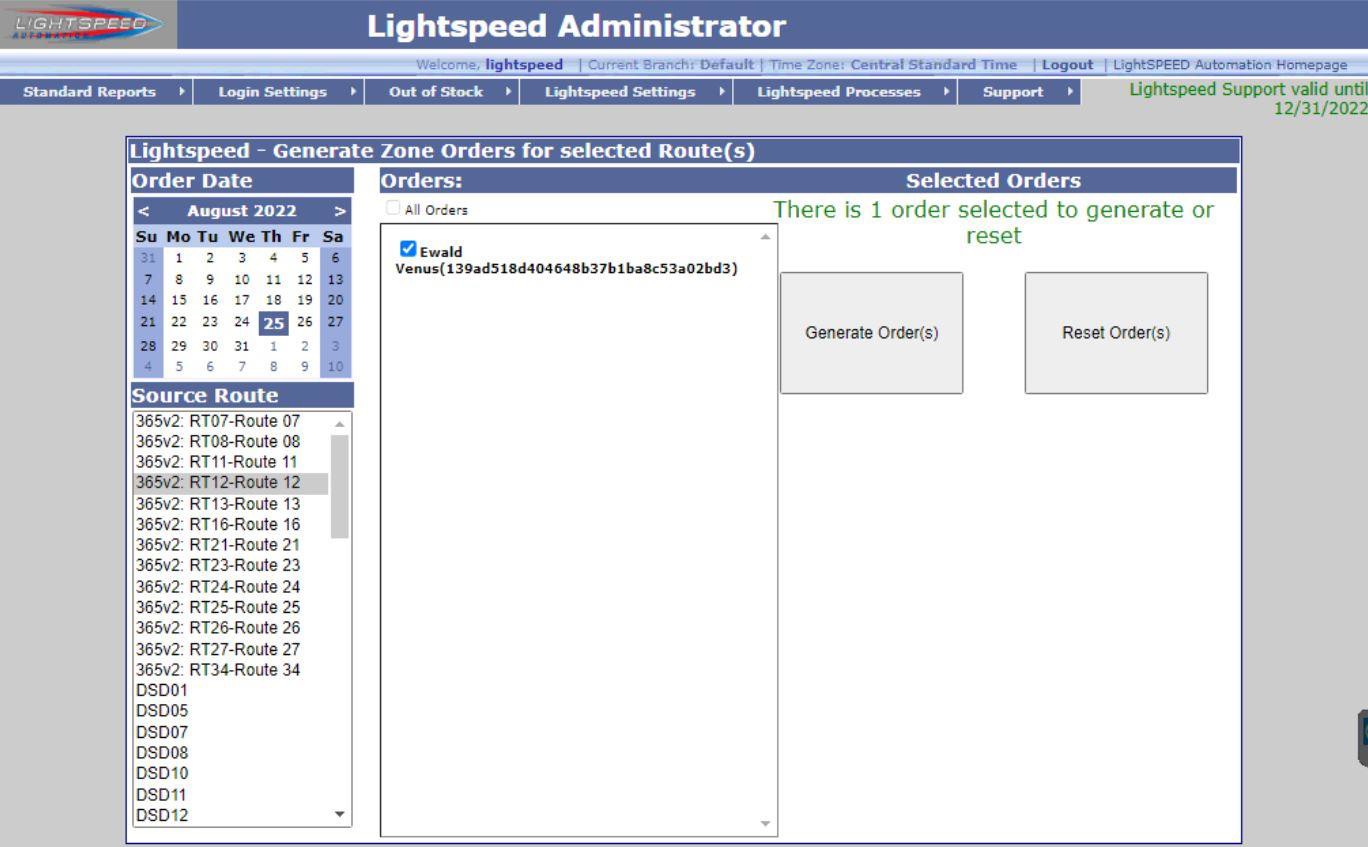This screenshot has height=847, width=1368.
Task: Open the Lightspeed Processes menu
Action: tap(847, 92)
